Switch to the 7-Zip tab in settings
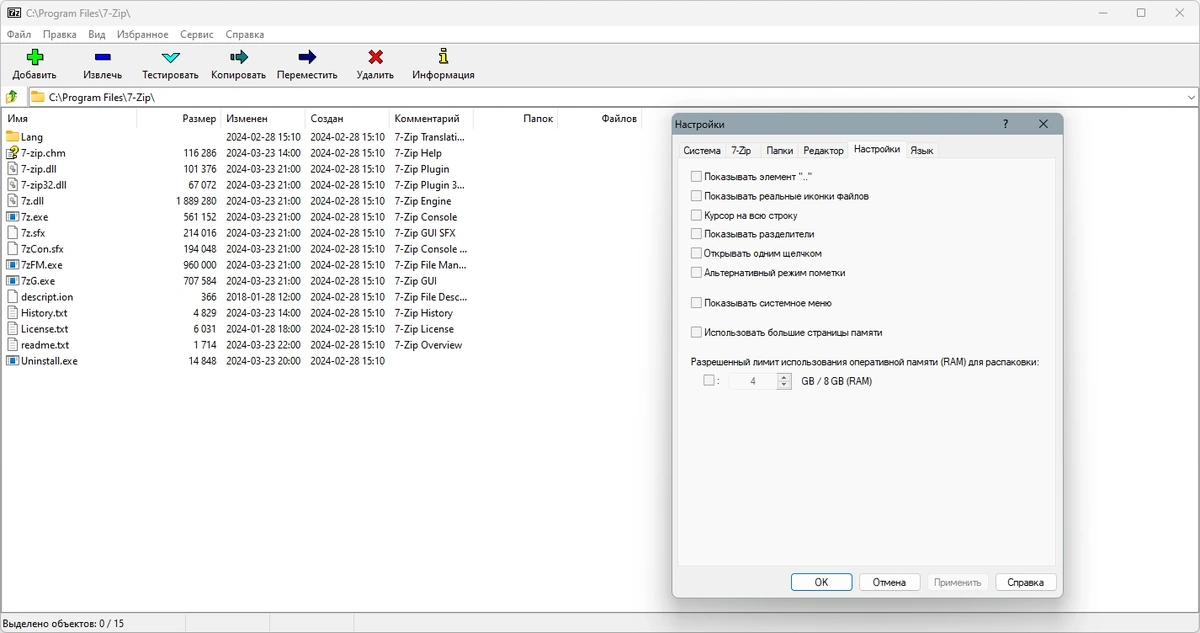Viewport: 1200px width, 633px height. [741, 151]
